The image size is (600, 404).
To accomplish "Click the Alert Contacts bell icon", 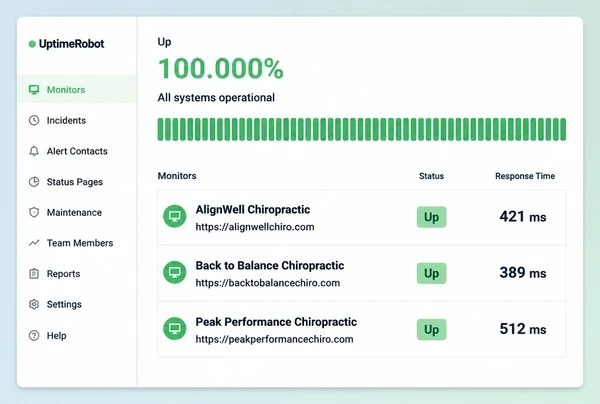I will [34, 151].
